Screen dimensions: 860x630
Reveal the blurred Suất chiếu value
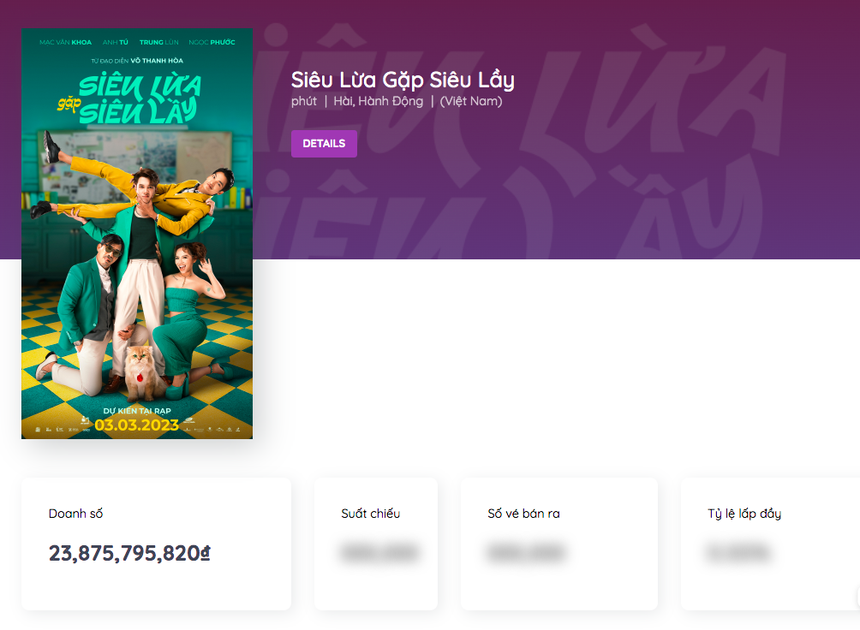(379, 552)
